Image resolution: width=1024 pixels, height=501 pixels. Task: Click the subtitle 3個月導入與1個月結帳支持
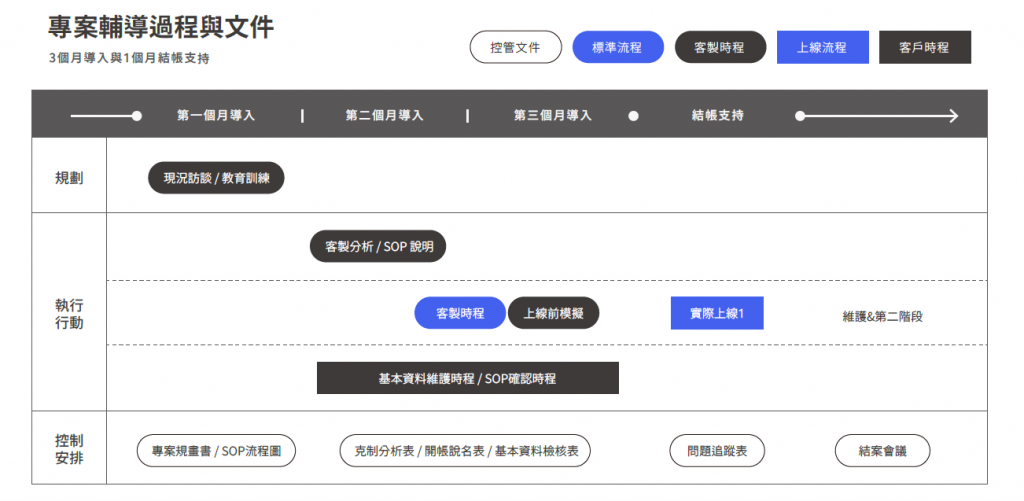pos(129,58)
